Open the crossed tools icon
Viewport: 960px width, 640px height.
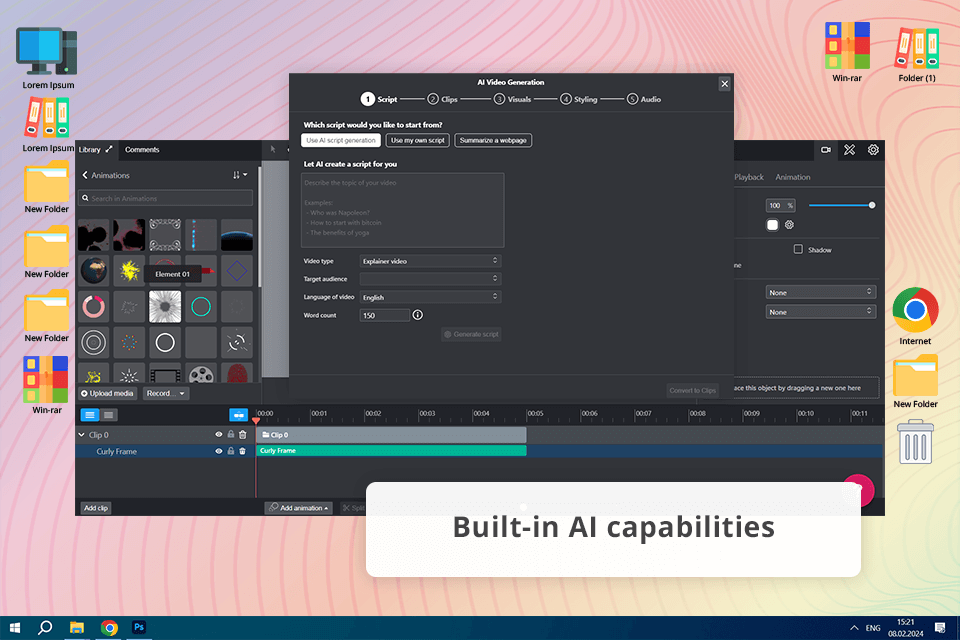tap(849, 149)
